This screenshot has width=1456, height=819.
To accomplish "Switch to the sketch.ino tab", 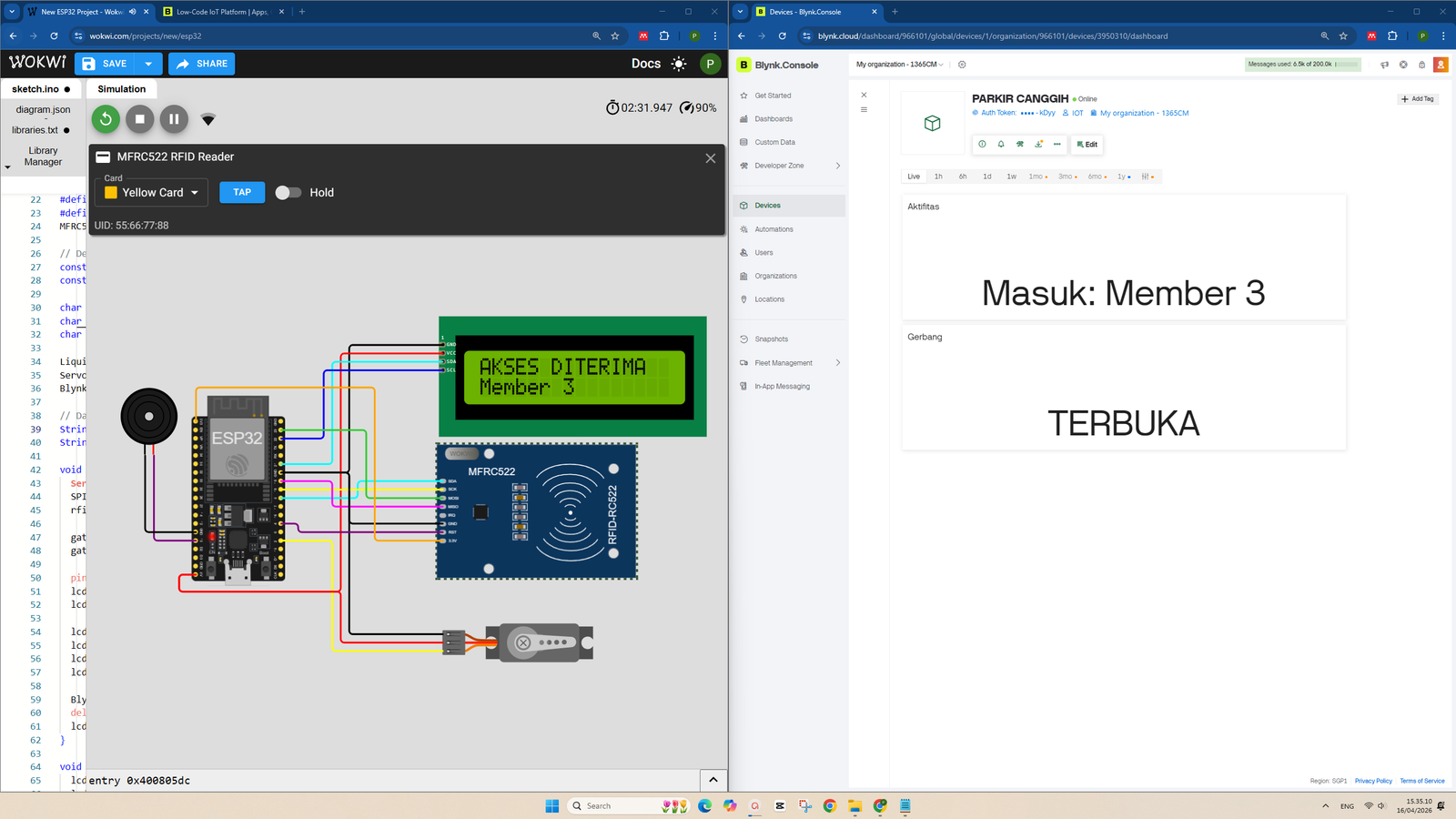I will 41,89.
